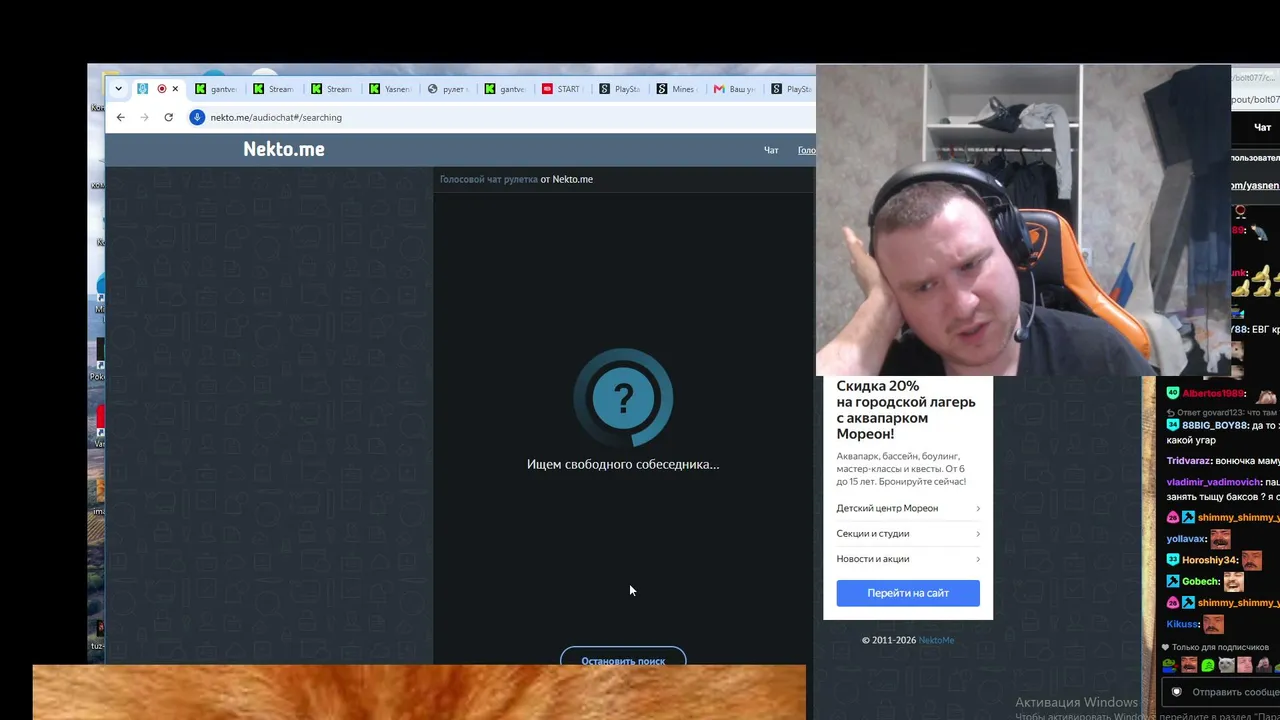Close the active Nekto.me audio chat tab
The width and height of the screenshot is (1280, 720).
(175, 89)
